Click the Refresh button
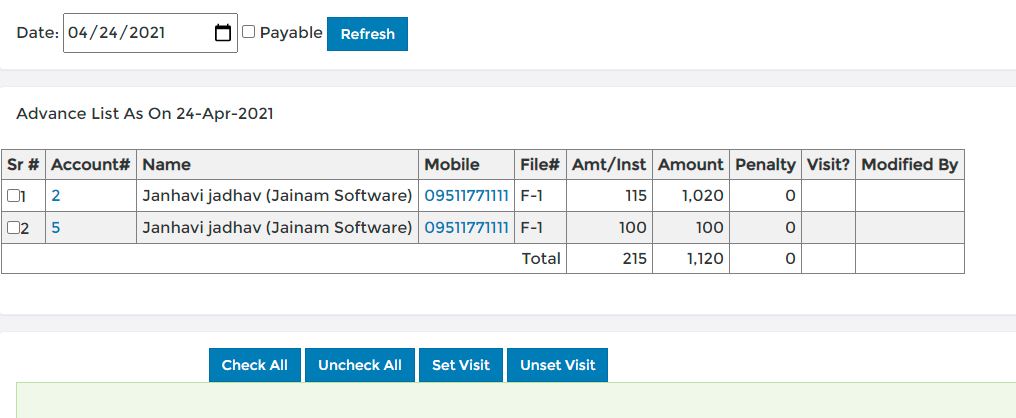This screenshot has width=1016, height=418. click(x=367, y=34)
